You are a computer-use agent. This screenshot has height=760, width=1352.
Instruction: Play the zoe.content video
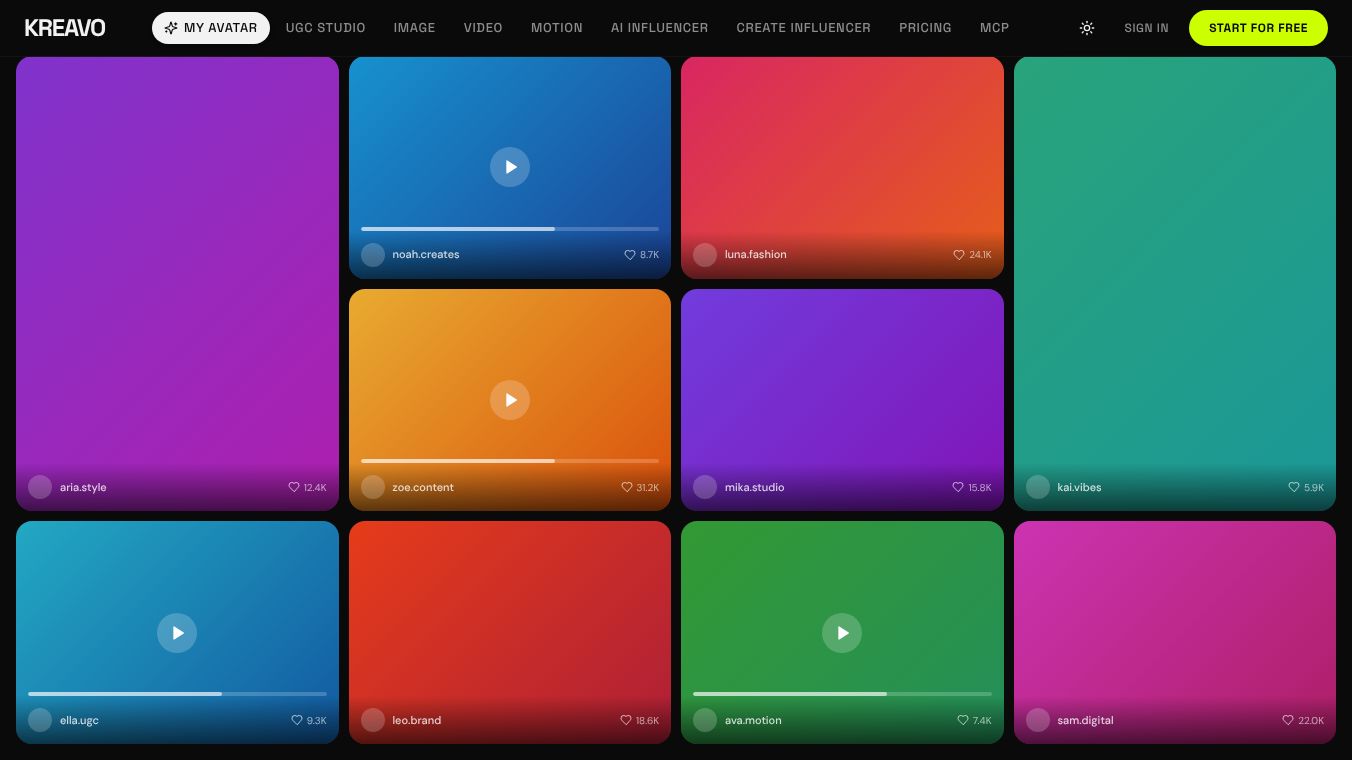510,400
